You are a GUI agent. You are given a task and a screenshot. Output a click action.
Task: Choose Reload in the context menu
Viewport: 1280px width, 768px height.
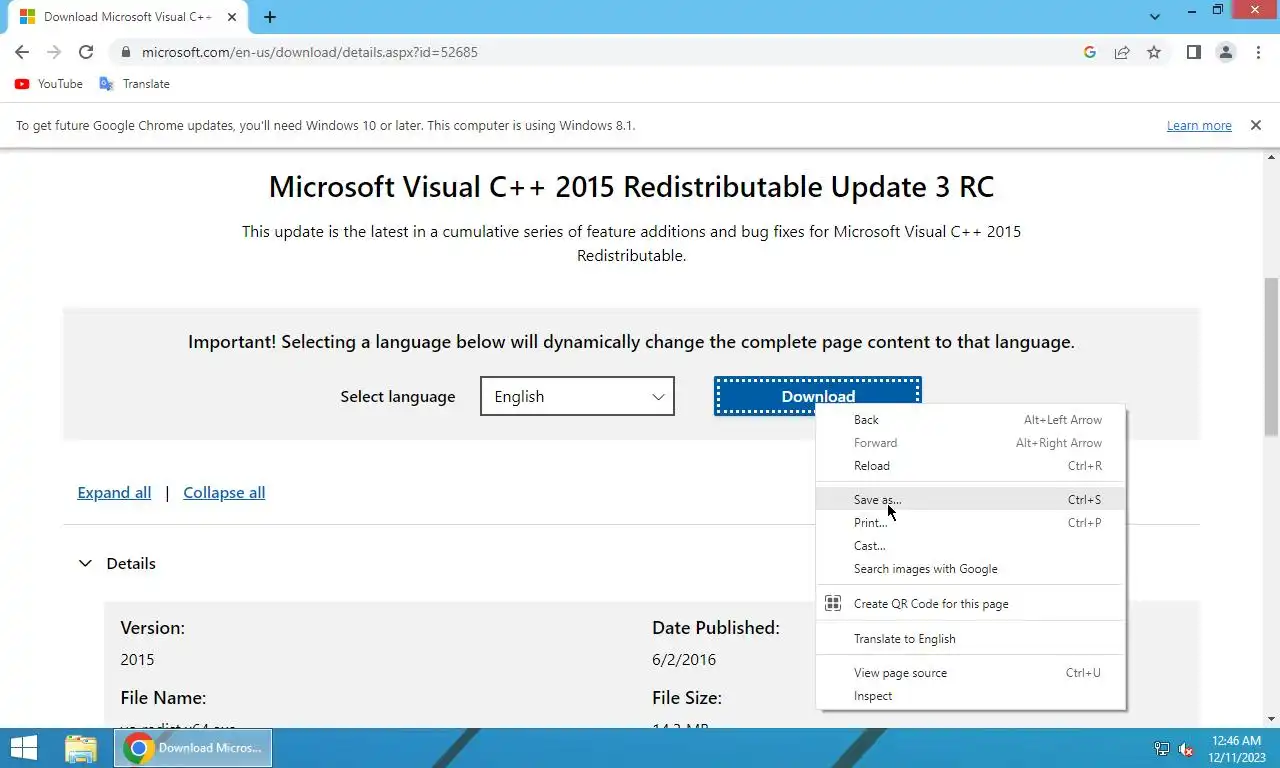click(971, 466)
